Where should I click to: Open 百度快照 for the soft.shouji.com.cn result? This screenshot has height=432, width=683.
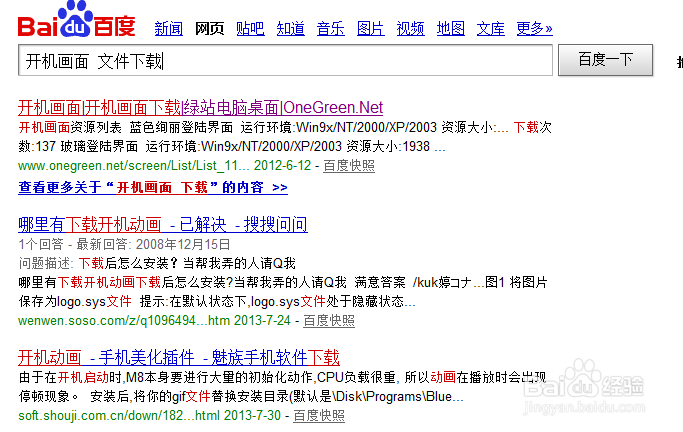pyautogui.click(x=319, y=415)
